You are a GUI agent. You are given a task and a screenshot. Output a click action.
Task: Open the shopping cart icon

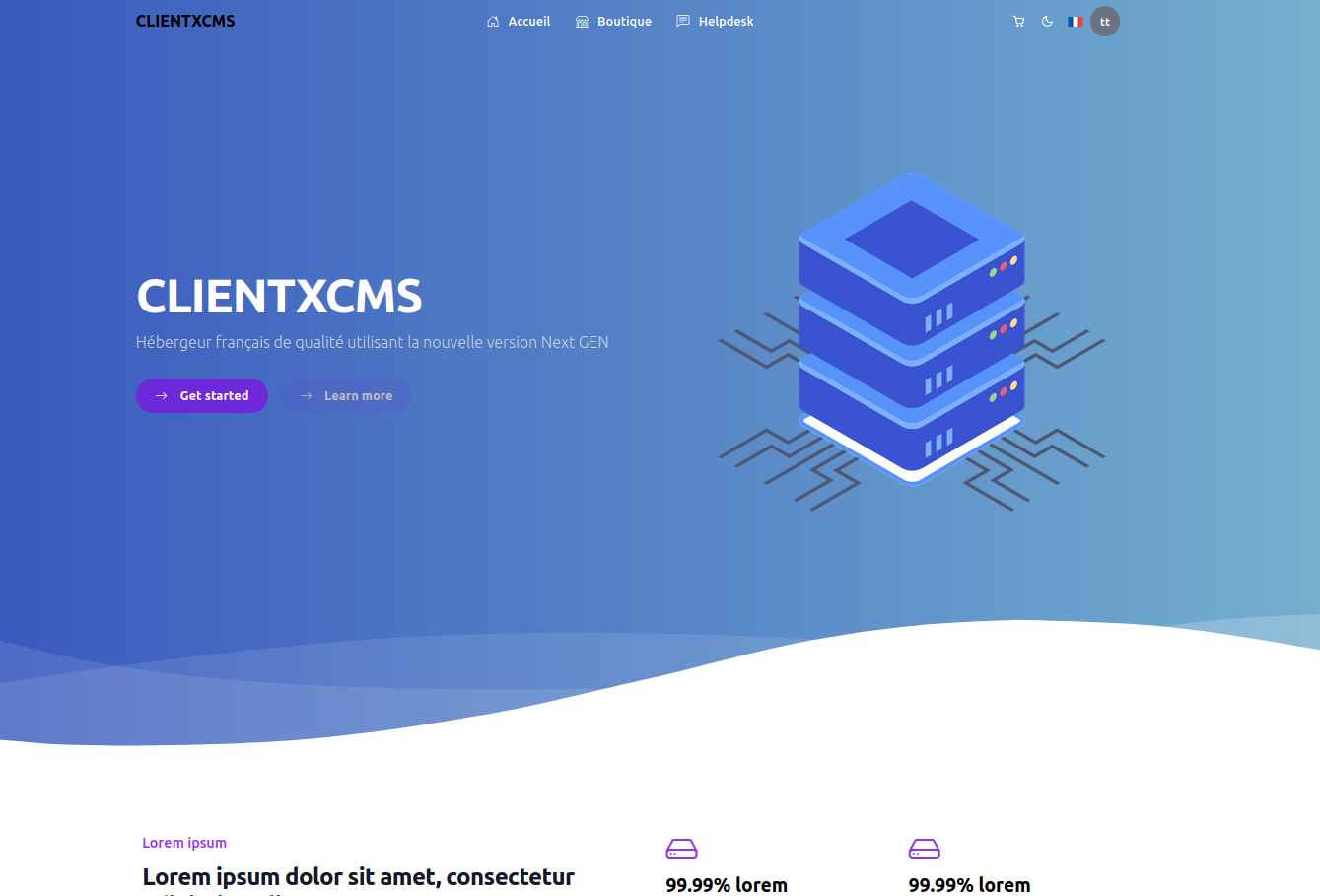point(1018,22)
